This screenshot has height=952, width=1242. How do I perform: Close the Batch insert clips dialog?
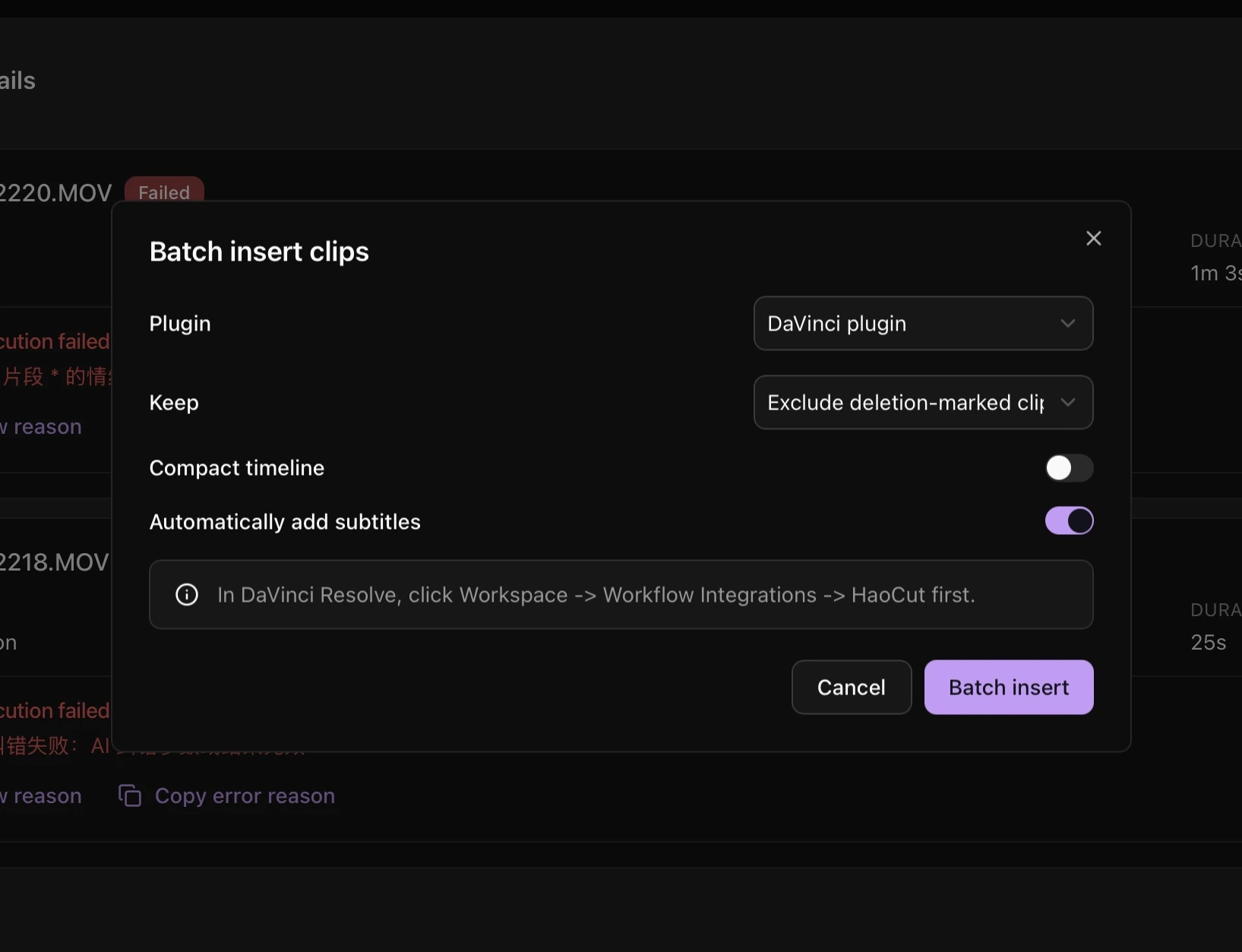coord(1093,239)
